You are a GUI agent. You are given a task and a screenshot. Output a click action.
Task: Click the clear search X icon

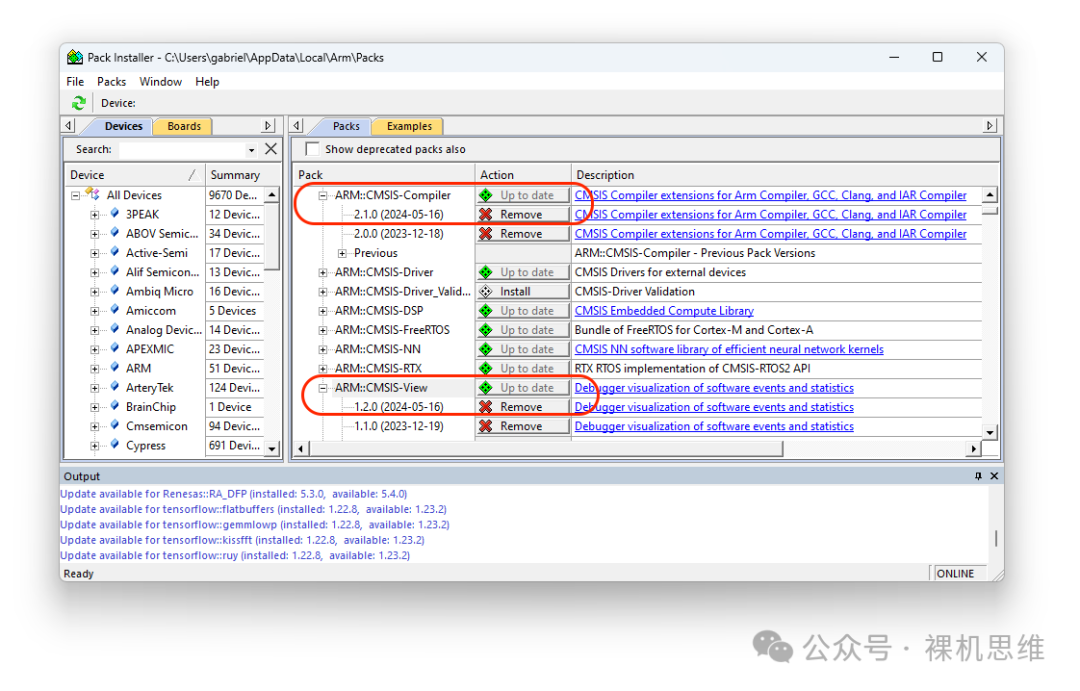[x=270, y=150]
